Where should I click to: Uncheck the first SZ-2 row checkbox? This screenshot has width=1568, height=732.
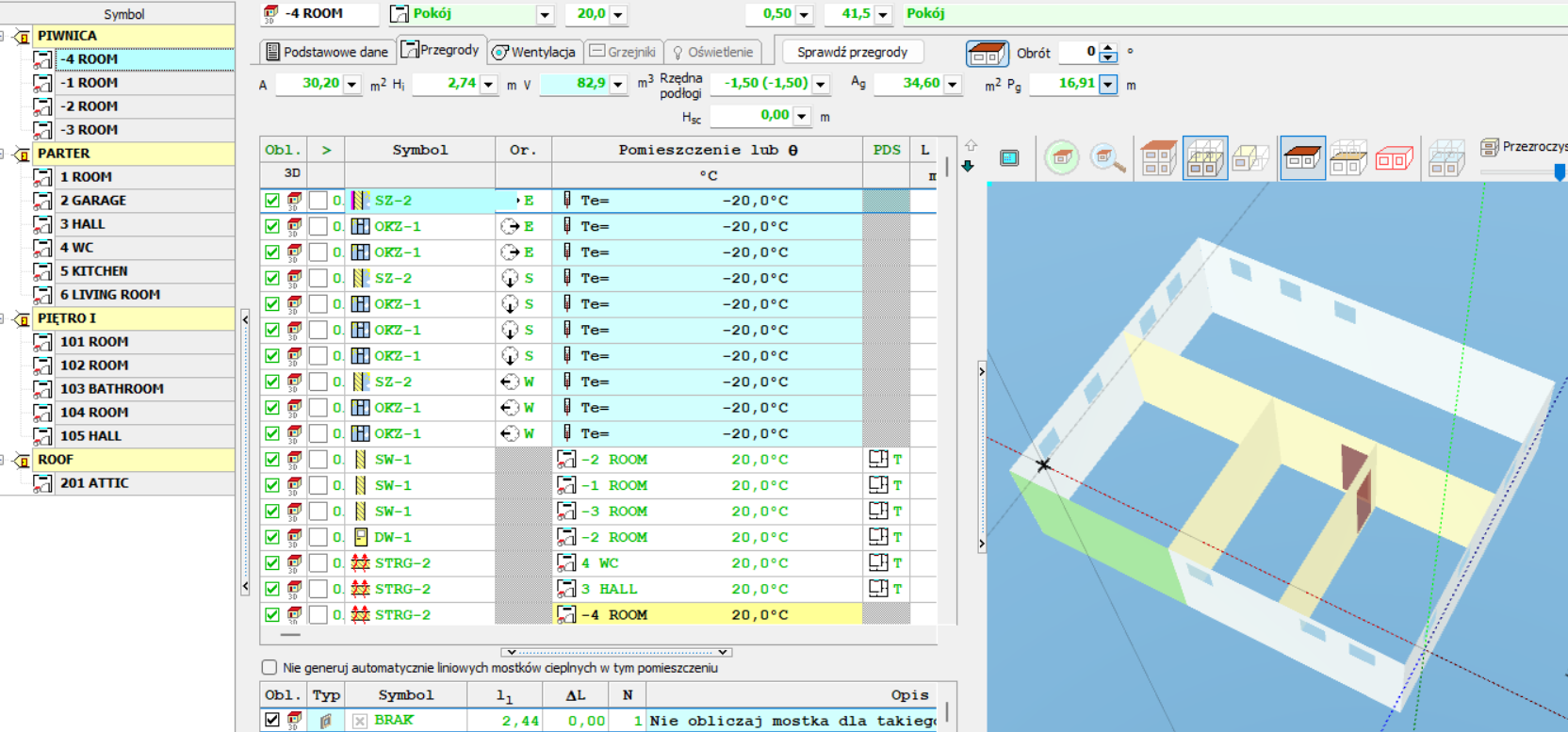click(x=272, y=201)
